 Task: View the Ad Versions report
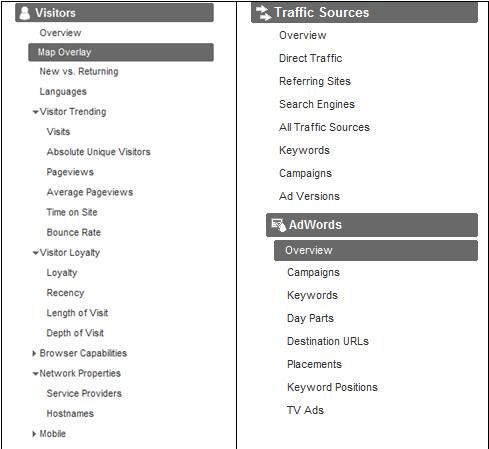(310, 196)
